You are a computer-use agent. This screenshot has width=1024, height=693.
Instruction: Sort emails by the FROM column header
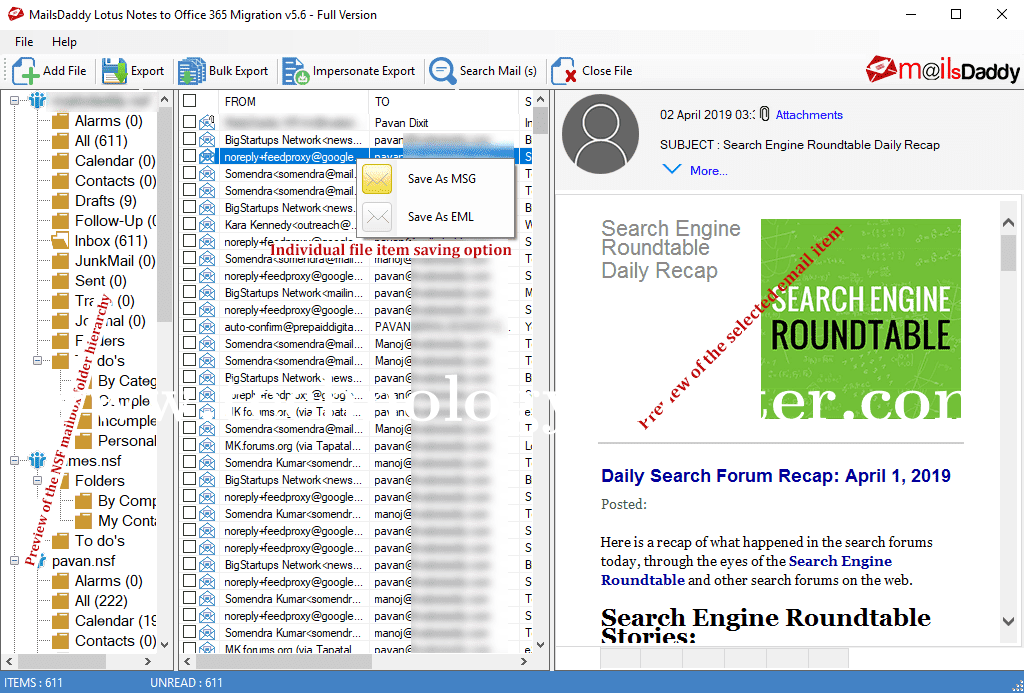(x=293, y=101)
